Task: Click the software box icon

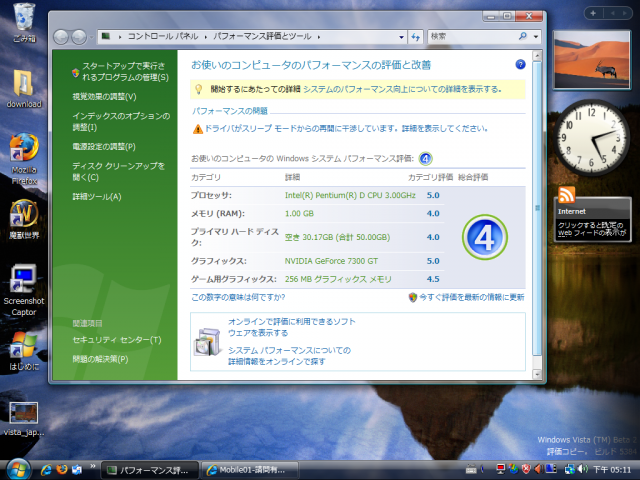Action: point(207,342)
